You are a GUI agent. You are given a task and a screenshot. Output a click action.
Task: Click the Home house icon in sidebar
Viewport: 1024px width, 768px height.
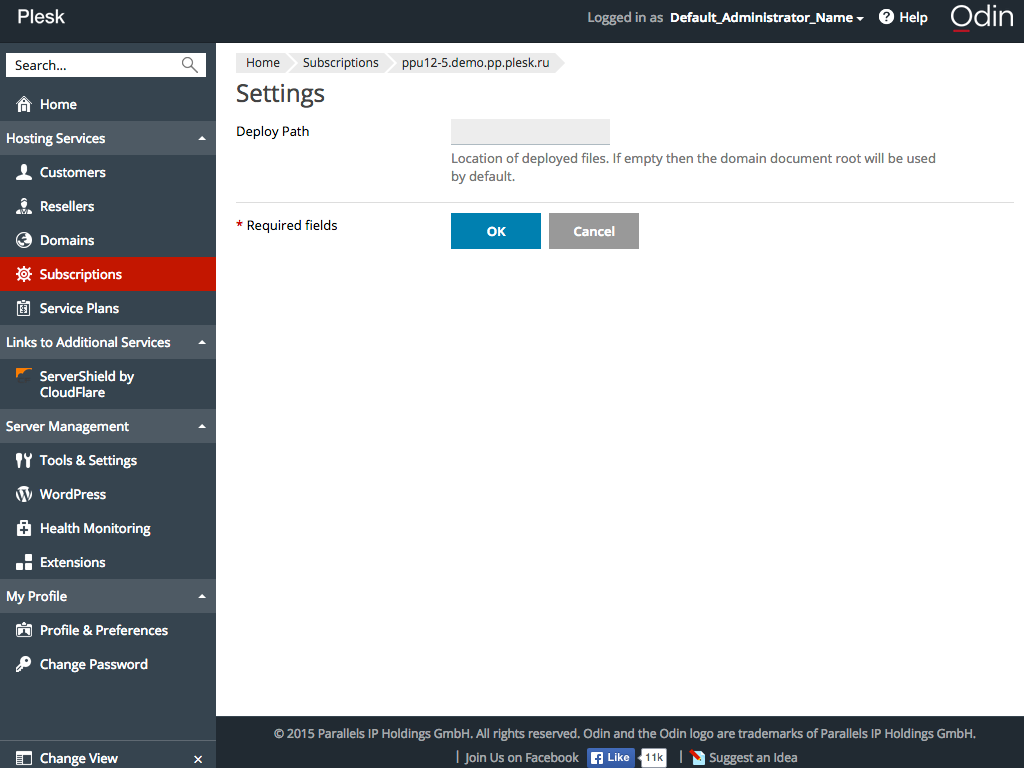24,104
